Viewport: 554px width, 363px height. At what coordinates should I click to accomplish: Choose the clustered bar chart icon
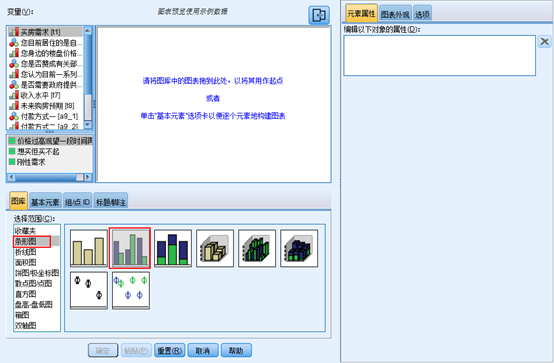click(130, 248)
